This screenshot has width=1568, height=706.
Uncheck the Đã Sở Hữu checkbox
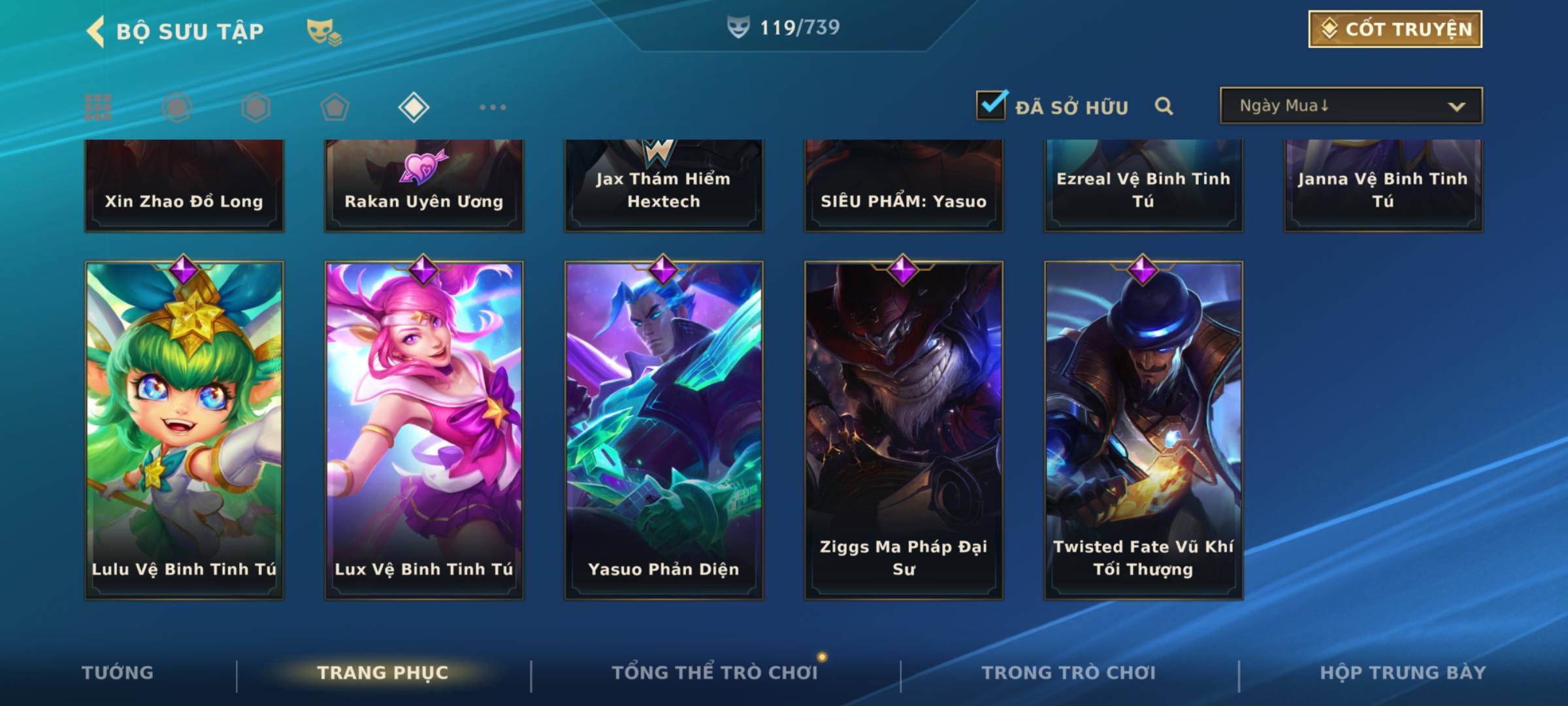point(991,105)
